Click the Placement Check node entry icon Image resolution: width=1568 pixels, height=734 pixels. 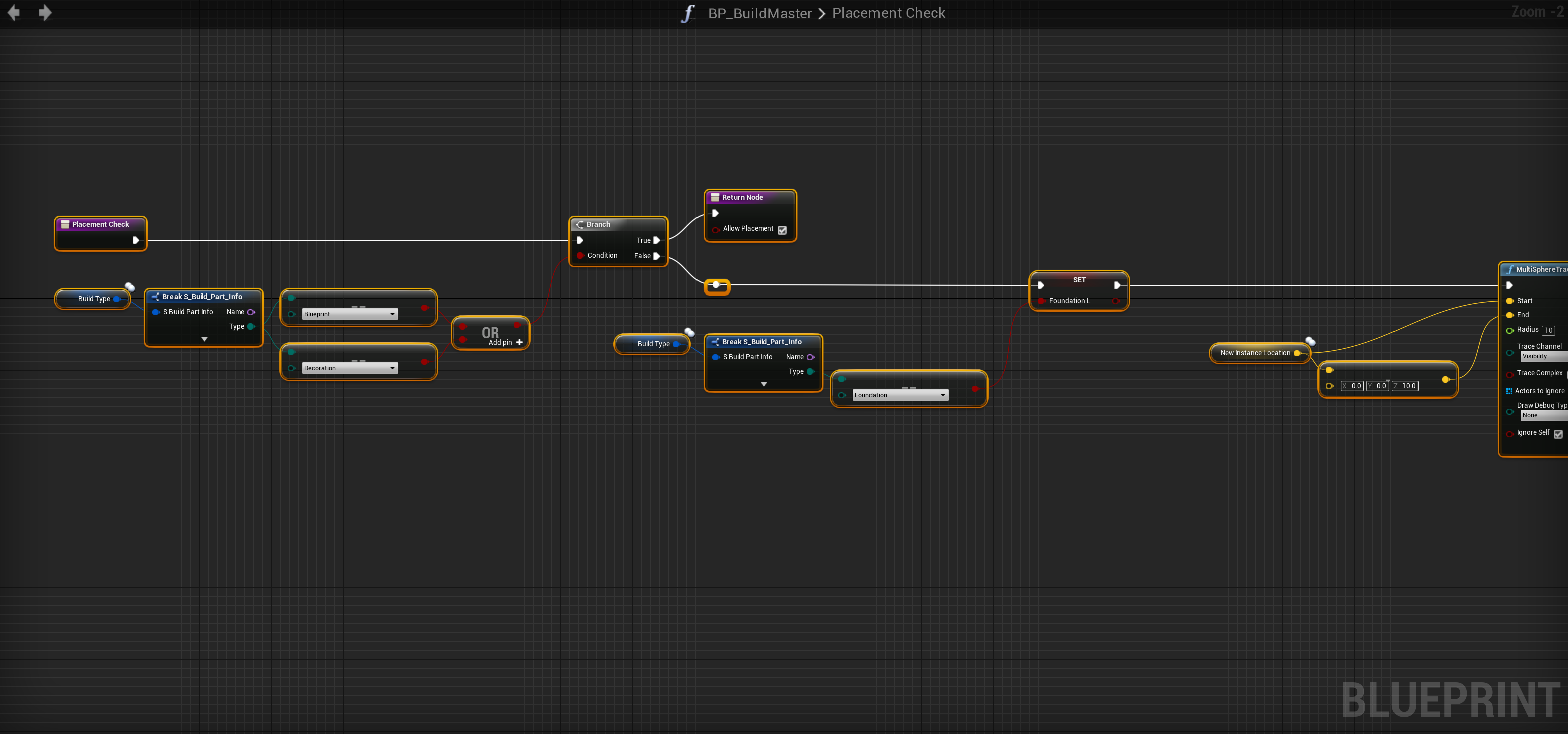pyautogui.click(x=65, y=224)
